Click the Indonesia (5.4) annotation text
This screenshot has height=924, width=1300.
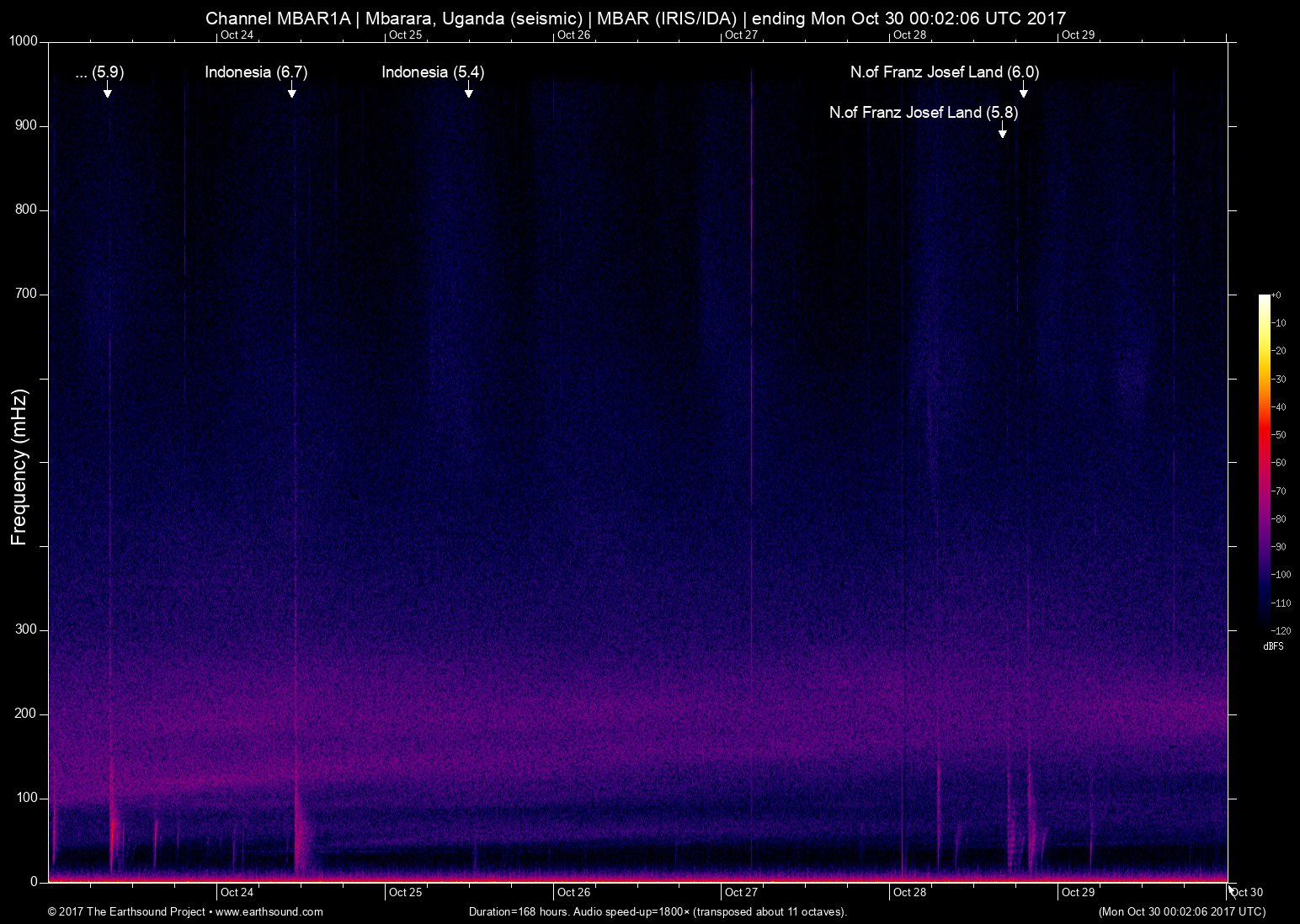(433, 72)
